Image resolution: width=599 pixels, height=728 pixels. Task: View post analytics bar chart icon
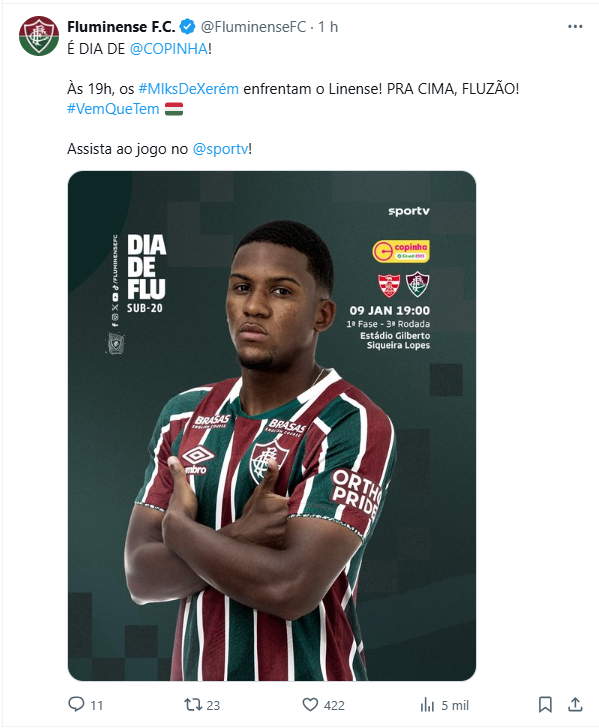coord(427,705)
